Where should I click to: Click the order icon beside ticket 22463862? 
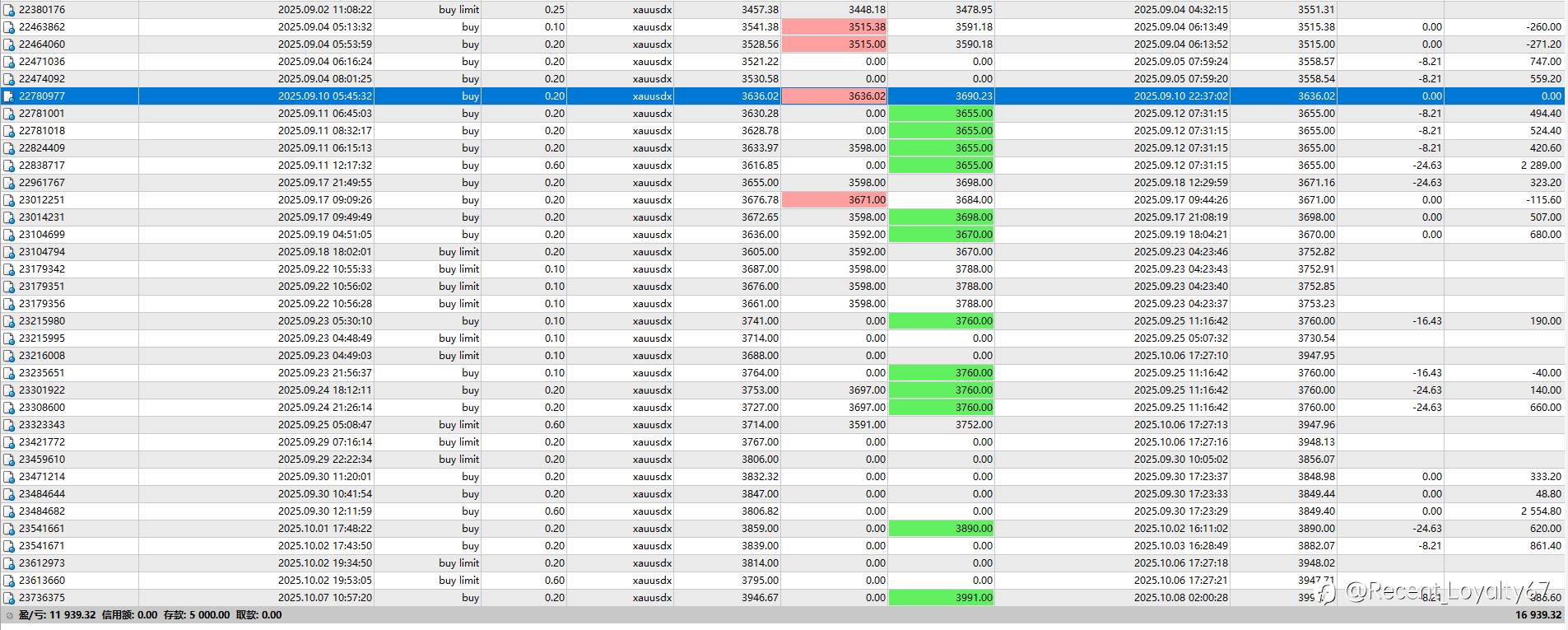(9, 27)
